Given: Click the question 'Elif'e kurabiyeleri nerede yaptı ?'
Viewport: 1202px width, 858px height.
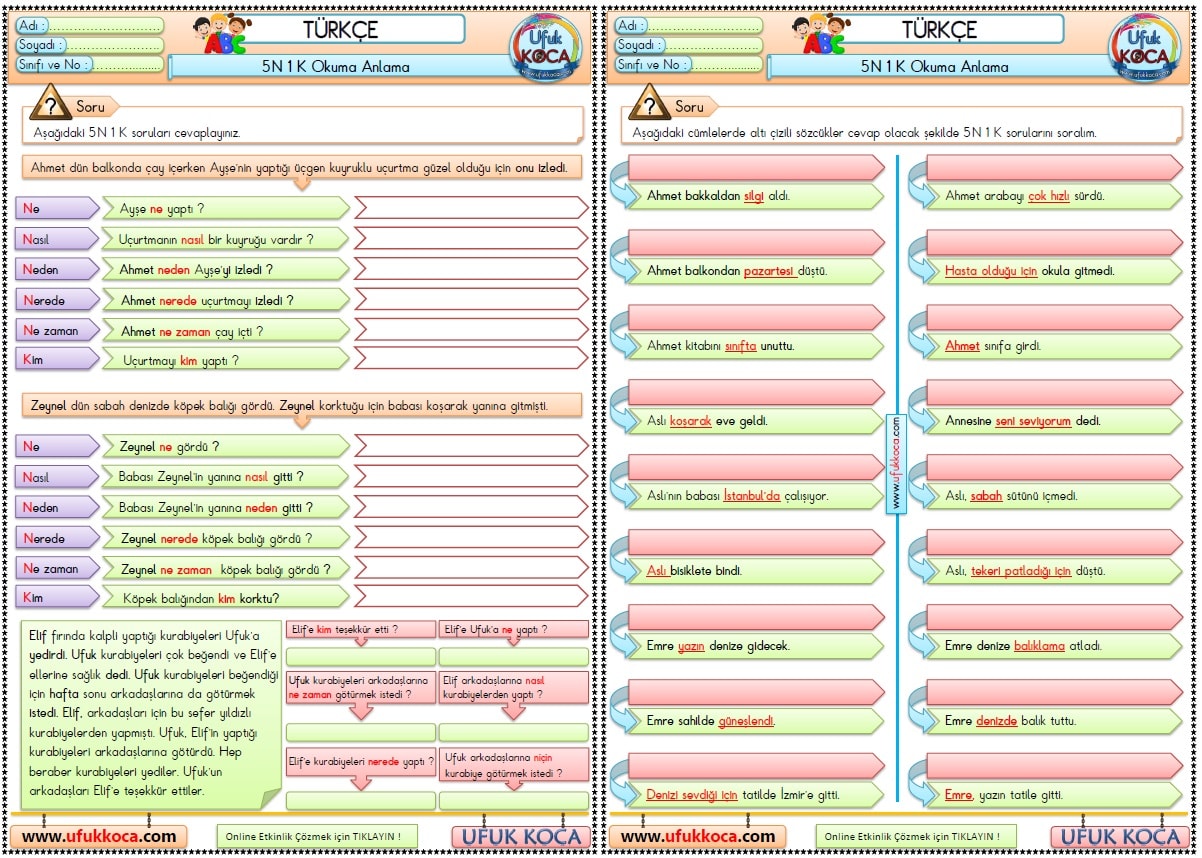Looking at the screenshot, I should (361, 761).
